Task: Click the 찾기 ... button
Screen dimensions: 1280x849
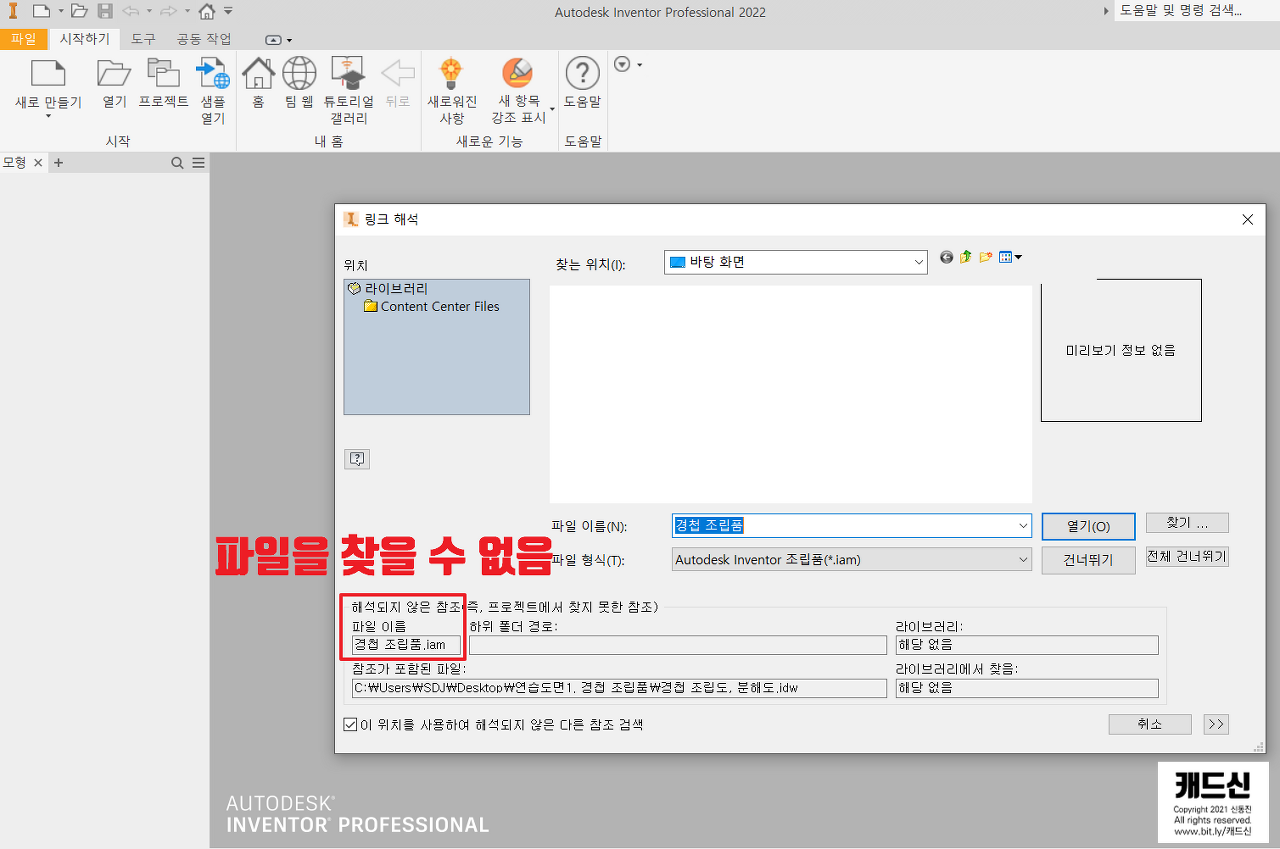Action: pos(1187,523)
